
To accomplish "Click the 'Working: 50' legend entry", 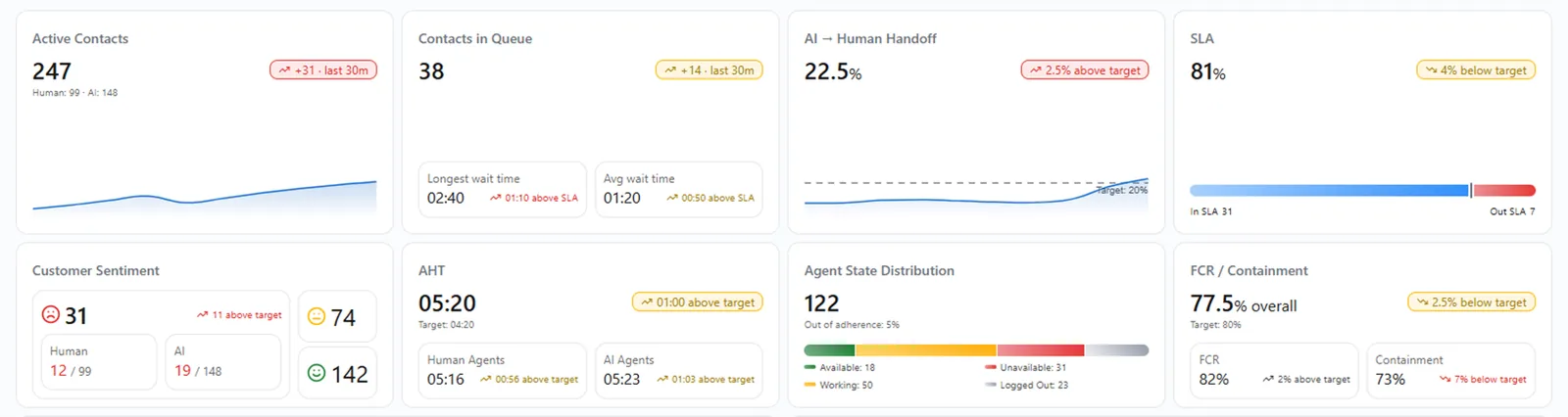I will pos(839,386).
